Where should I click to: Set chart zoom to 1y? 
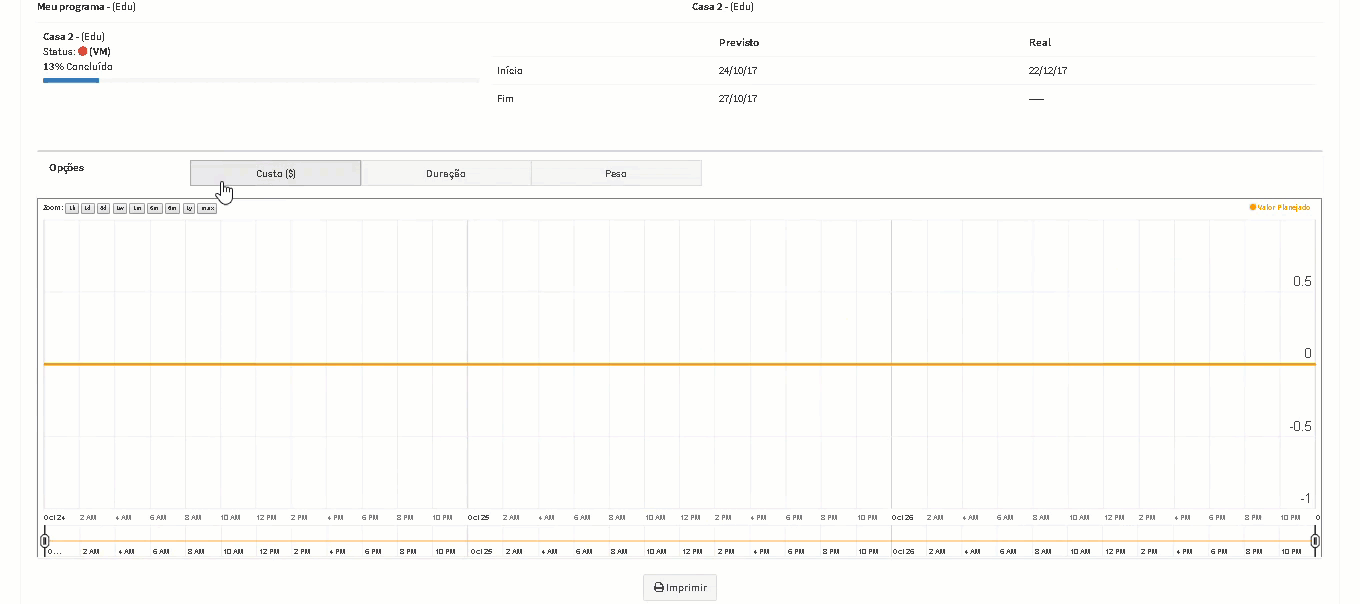click(189, 208)
